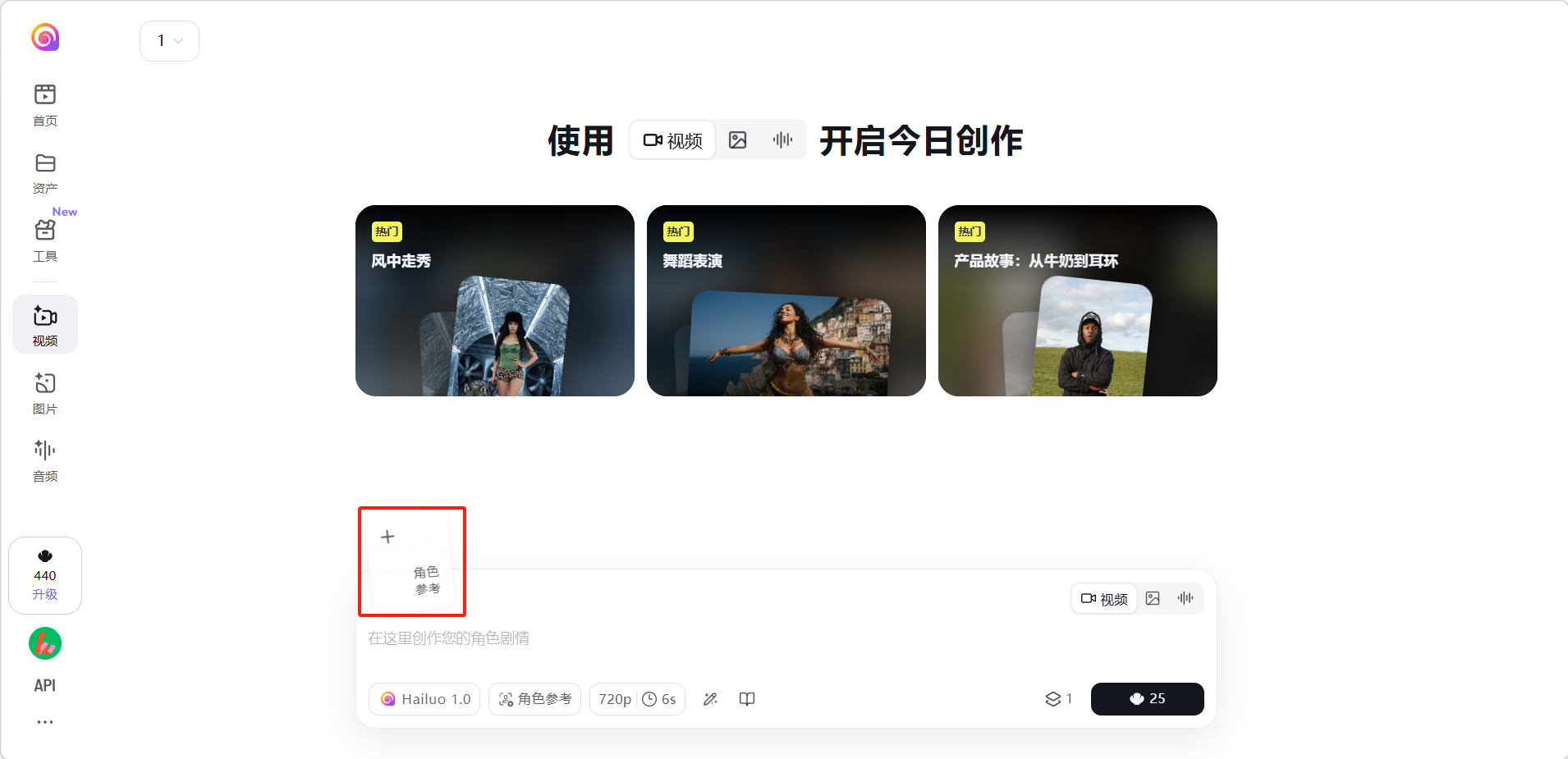The height and width of the screenshot is (759, 1568).
Task: Open 工具 tools in sidebar
Action: pyautogui.click(x=45, y=241)
